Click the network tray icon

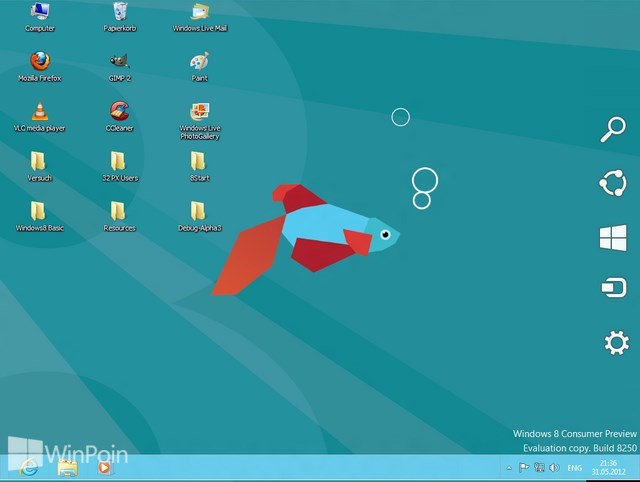click(x=539, y=468)
